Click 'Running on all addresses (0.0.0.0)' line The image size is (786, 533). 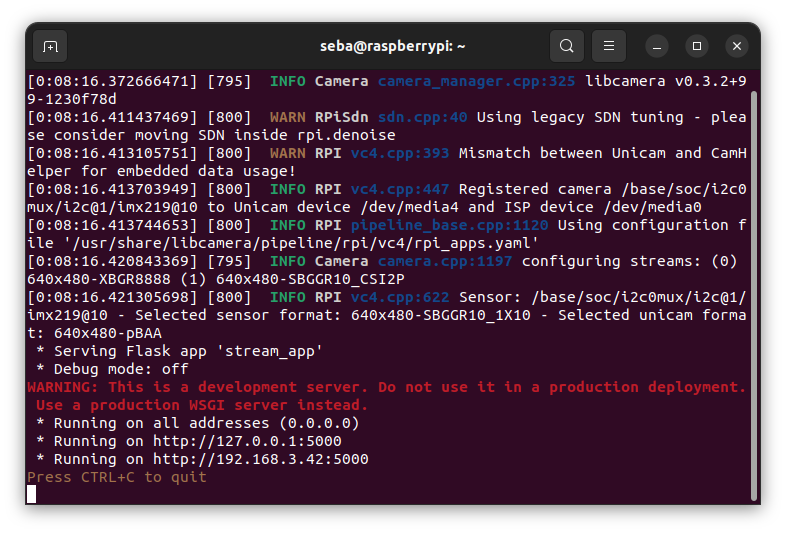[198, 423]
